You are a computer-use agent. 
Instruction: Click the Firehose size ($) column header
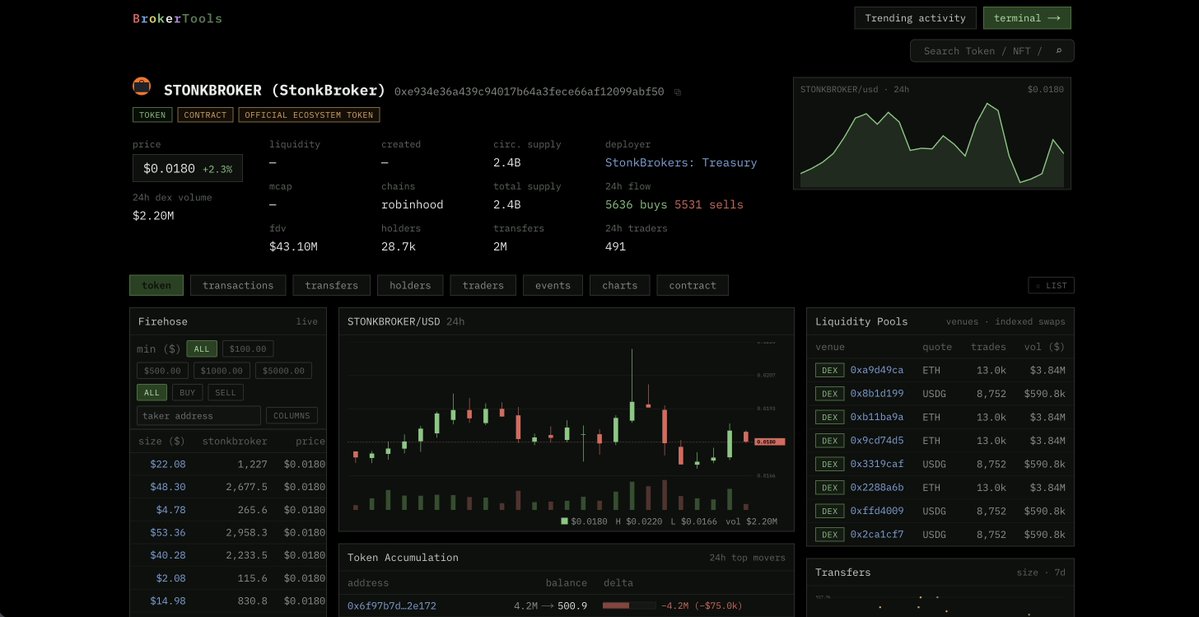[161, 441]
